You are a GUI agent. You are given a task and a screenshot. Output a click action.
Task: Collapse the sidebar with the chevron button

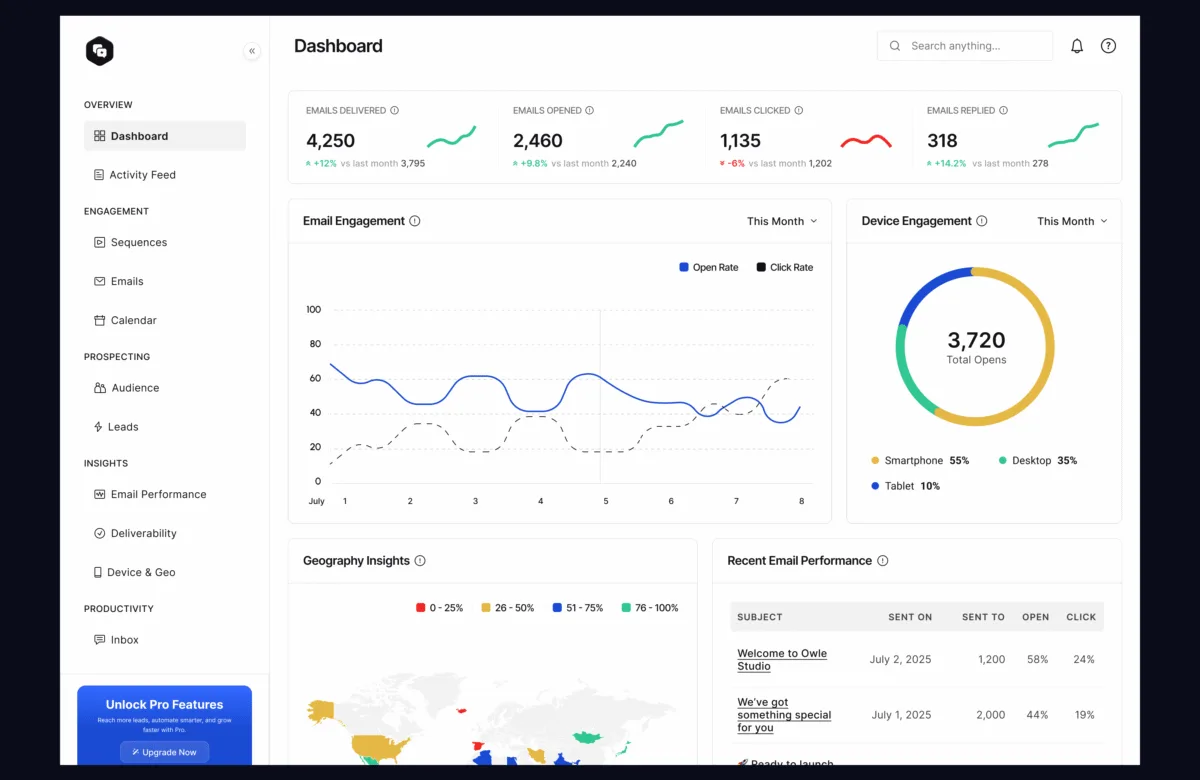click(x=252, y=50)
